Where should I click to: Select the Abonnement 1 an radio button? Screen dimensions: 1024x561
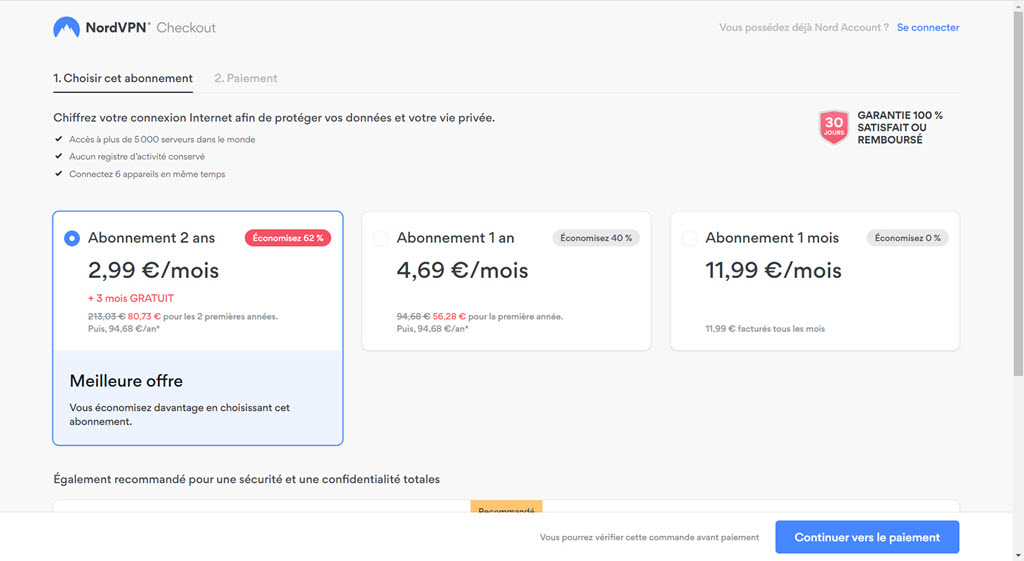point(381,238)
